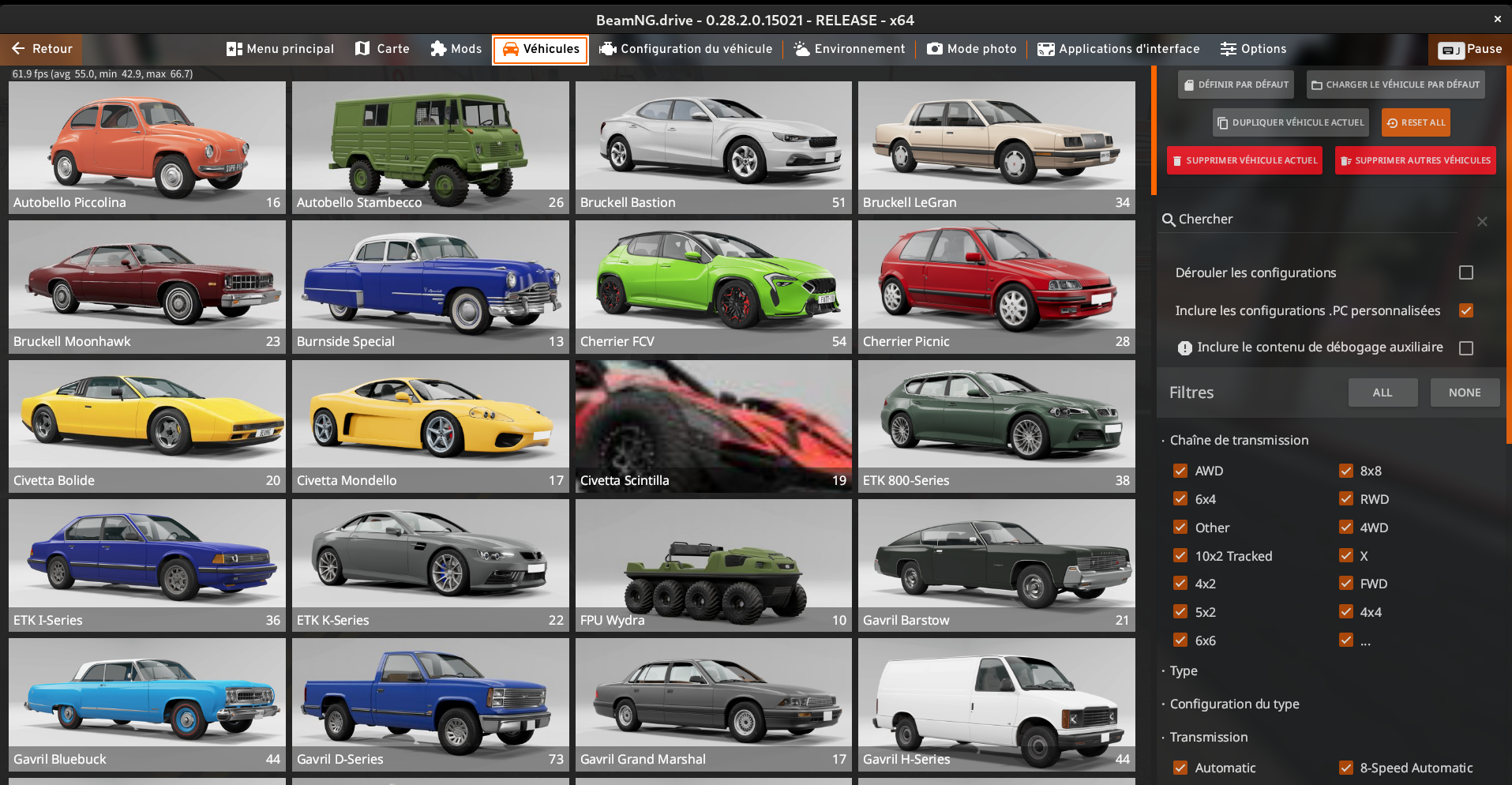Click Reset All button
The height and width of the screenshot is (785, 1512).
[x=1416, y=123]
